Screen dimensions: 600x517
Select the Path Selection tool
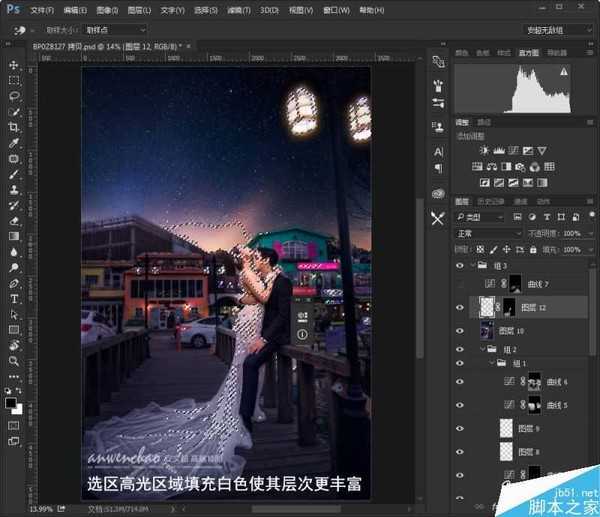coord(14,315)
